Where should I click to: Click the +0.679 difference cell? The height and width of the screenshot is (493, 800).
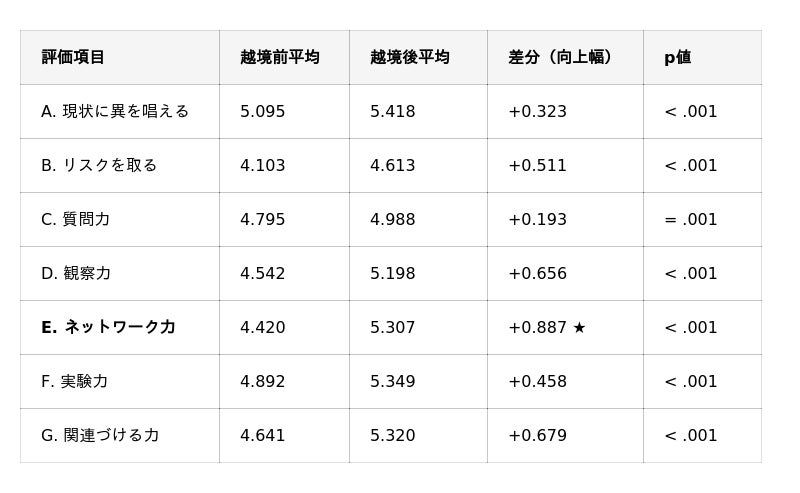tap(537, 436)
